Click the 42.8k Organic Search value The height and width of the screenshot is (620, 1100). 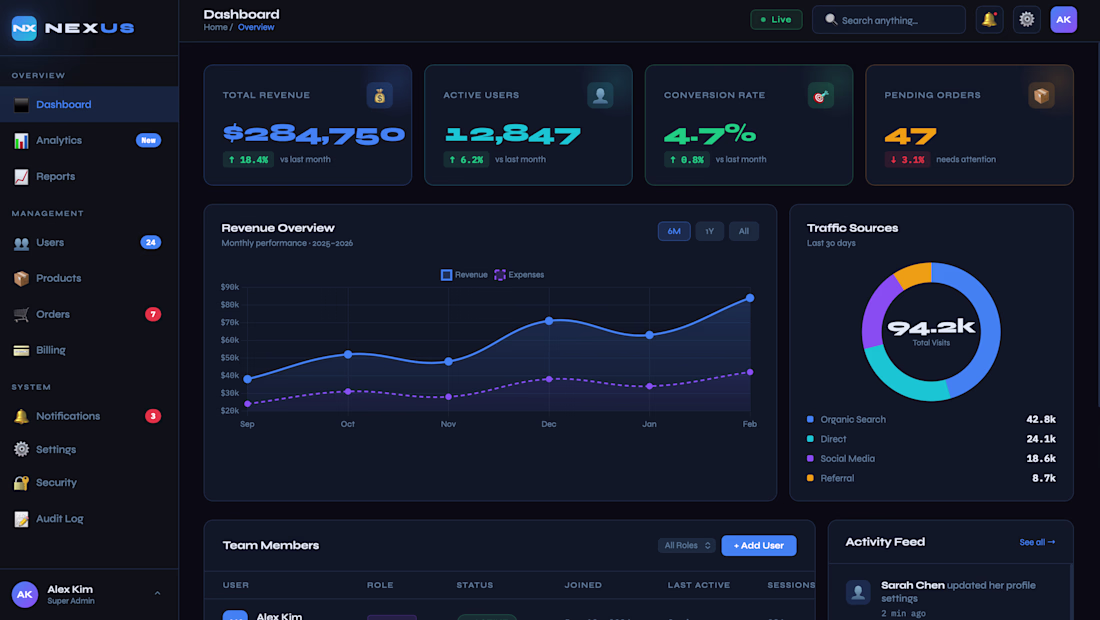click(x=1040, y=419)
